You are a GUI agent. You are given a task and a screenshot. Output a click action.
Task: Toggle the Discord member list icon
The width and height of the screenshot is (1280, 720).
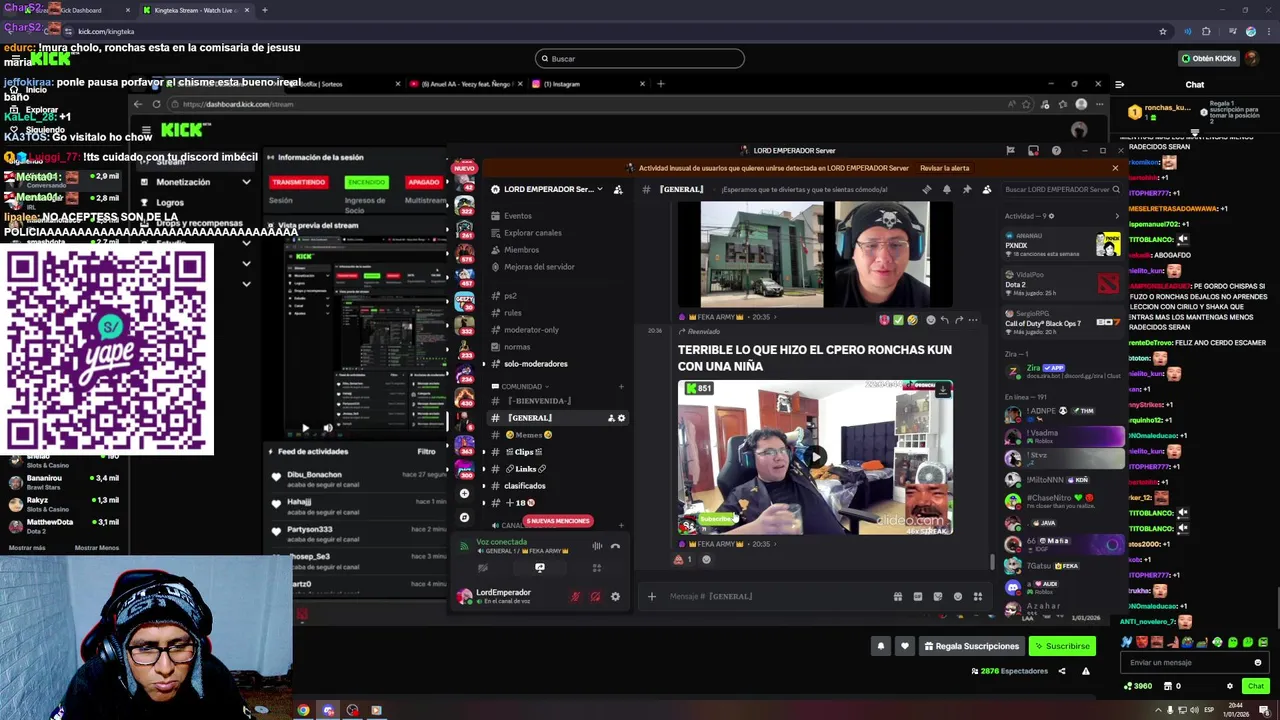987,189
